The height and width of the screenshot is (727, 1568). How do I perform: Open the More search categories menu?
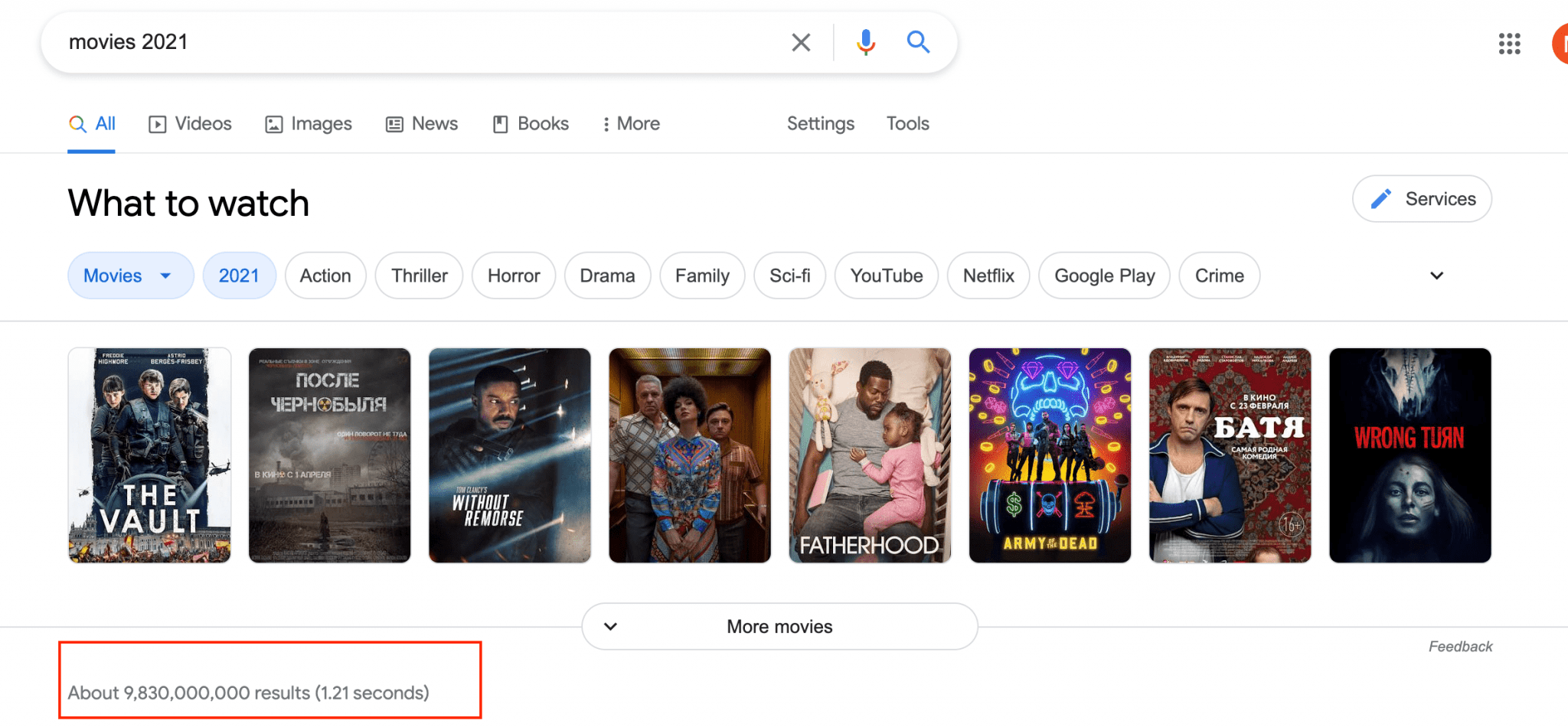point(630,123)
